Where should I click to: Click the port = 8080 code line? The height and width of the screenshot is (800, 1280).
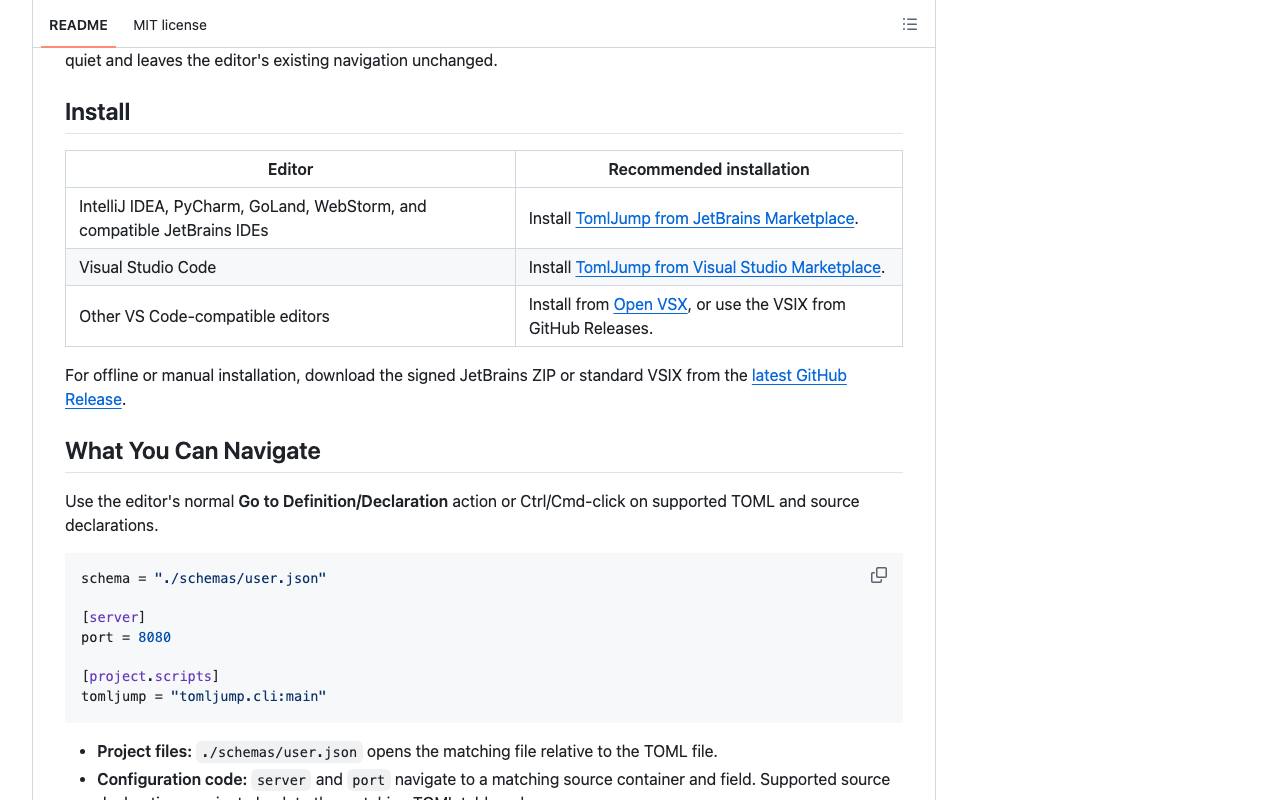click(126, 637)
